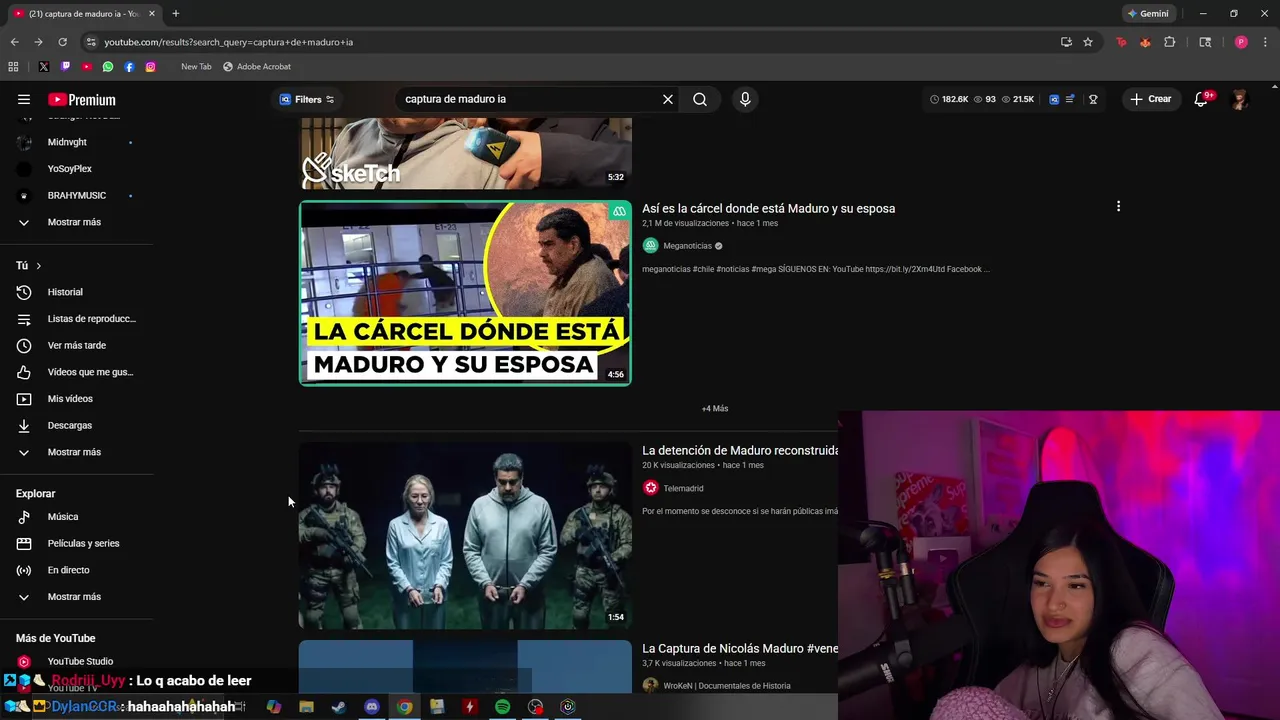Start voice search with the microphone

[x=745, y=99]
